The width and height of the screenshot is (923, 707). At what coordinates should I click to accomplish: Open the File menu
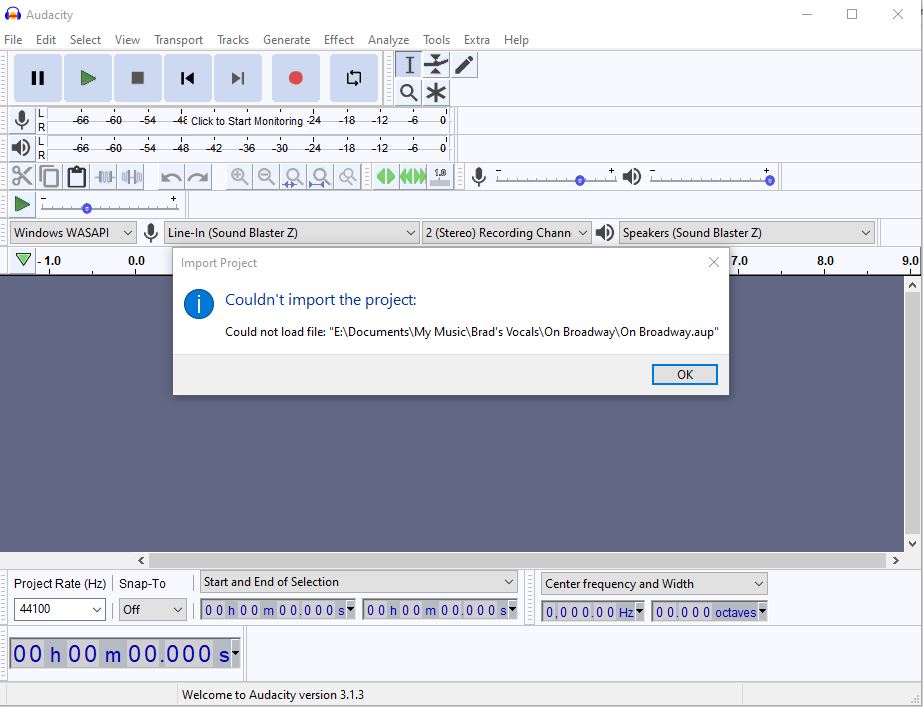pyautogui.click(x=13, y=39)
